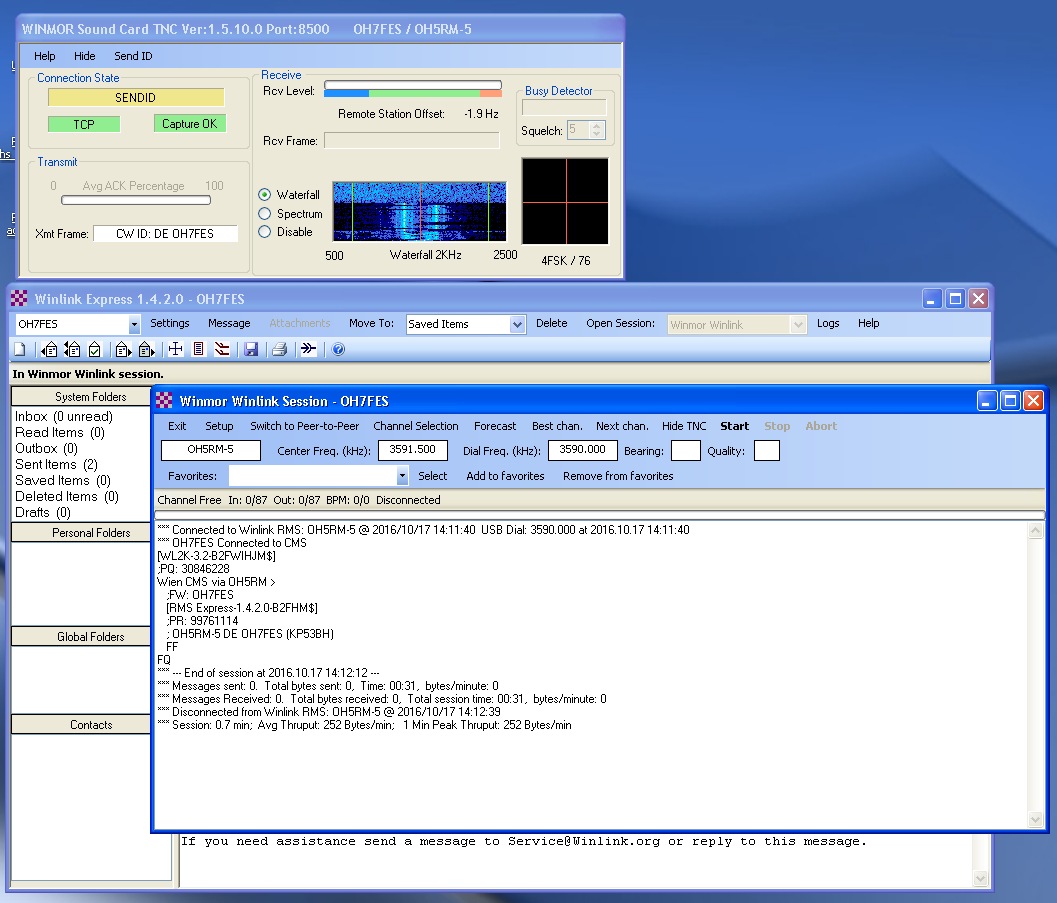Click Exit in the session window menu
The width and height of the screenshot is (1057, 903).
tap(177, 426)
